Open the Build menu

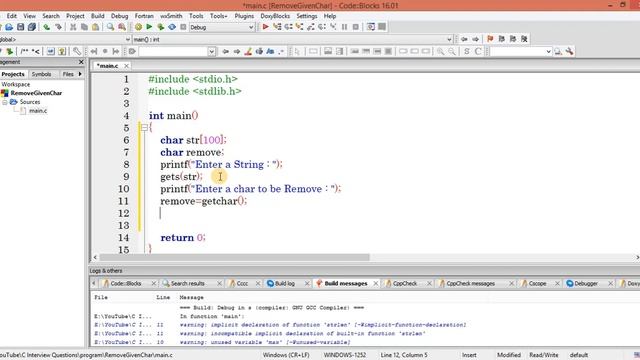pyautogui.click(x=98, y=16)
